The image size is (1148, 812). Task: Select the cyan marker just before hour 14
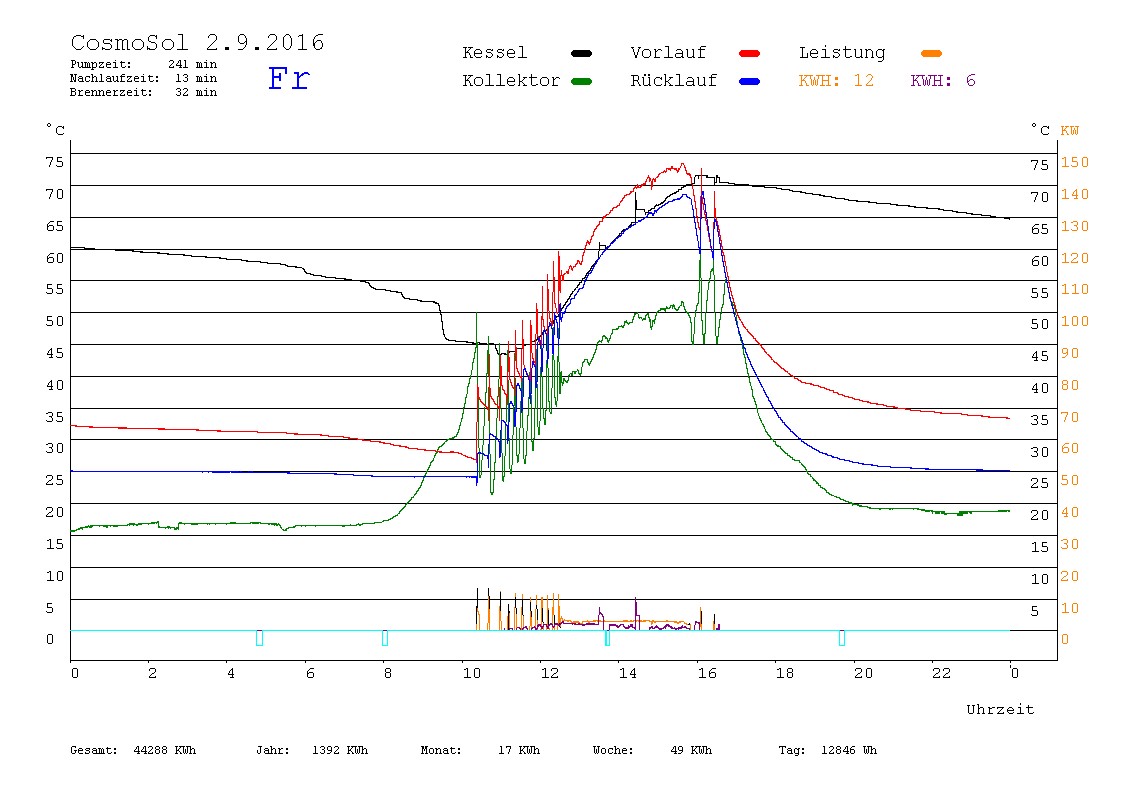coord(607,638)
